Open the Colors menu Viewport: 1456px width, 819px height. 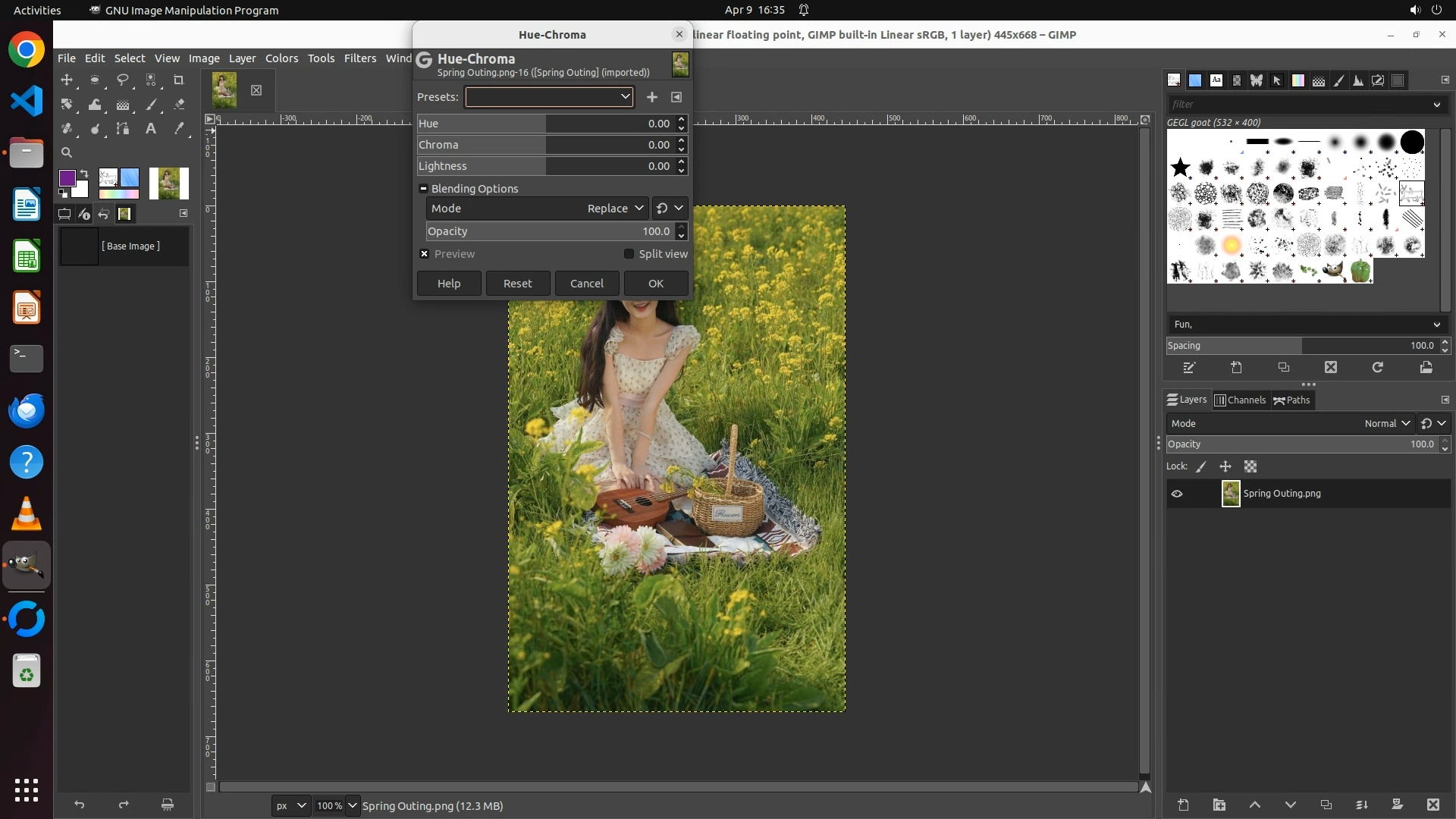click(x=281, y=58)
